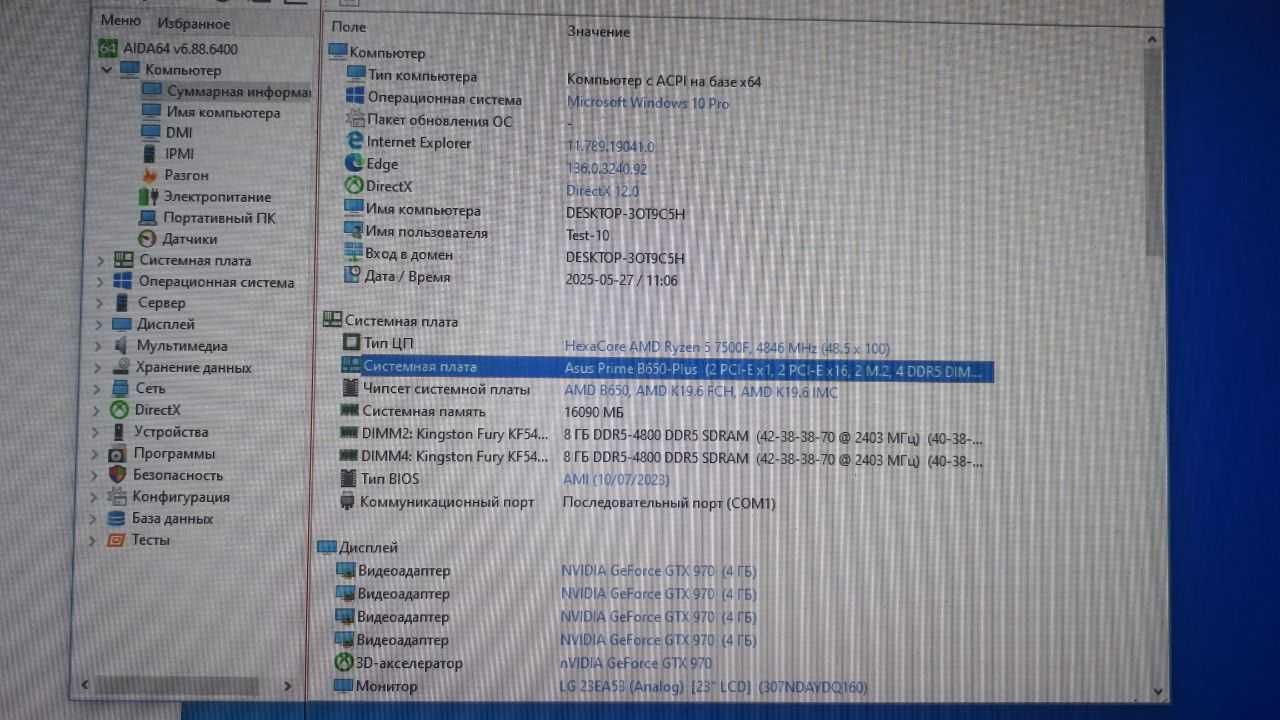Click Операционная система Windows logo icon

(355, 98)
